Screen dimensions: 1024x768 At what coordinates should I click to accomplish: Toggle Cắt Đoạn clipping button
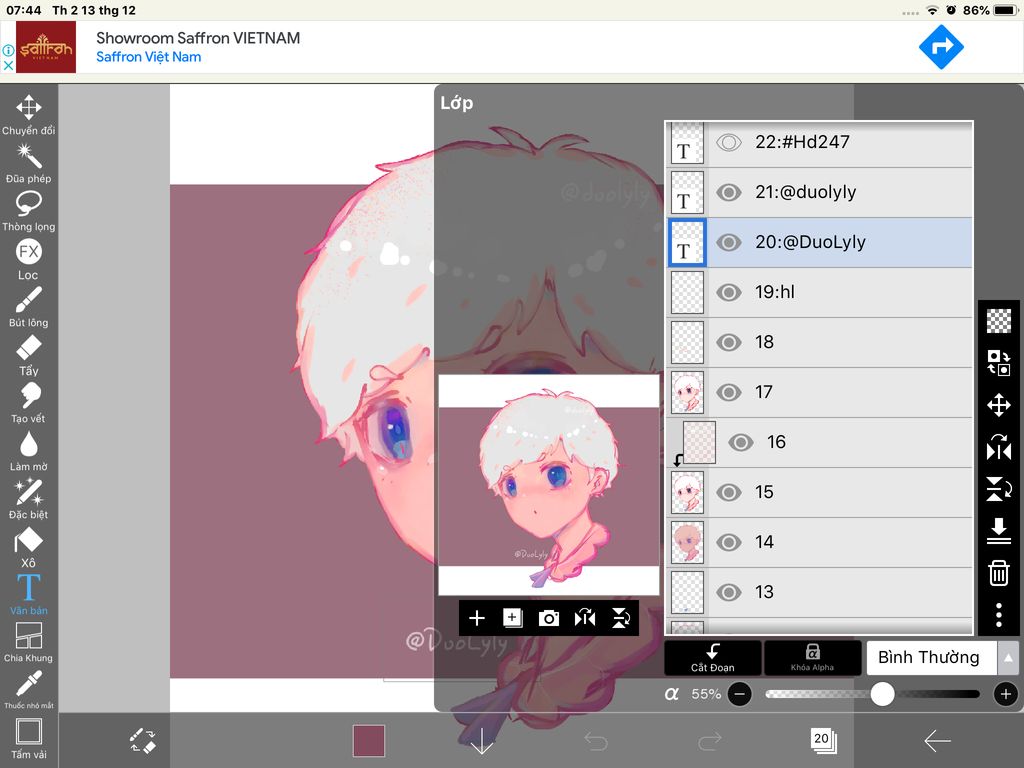(712, 658)
